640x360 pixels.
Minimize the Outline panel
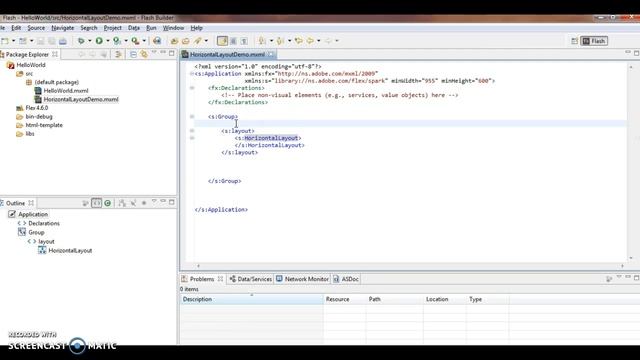tap(163, 202)
